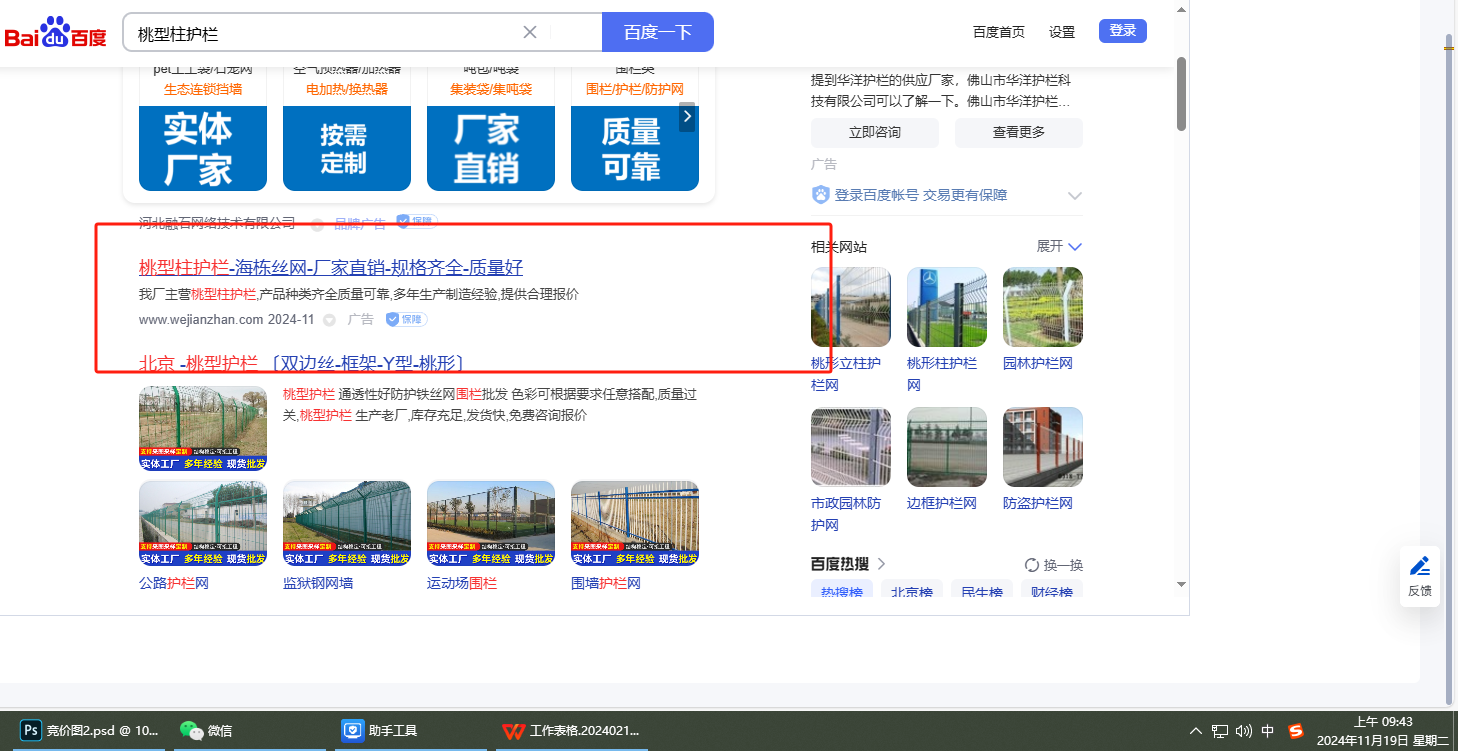Viewport: 1458px width, 751px height.
Task: Open the 监狱钢网墙 thumbnail image
Action: 347,524
